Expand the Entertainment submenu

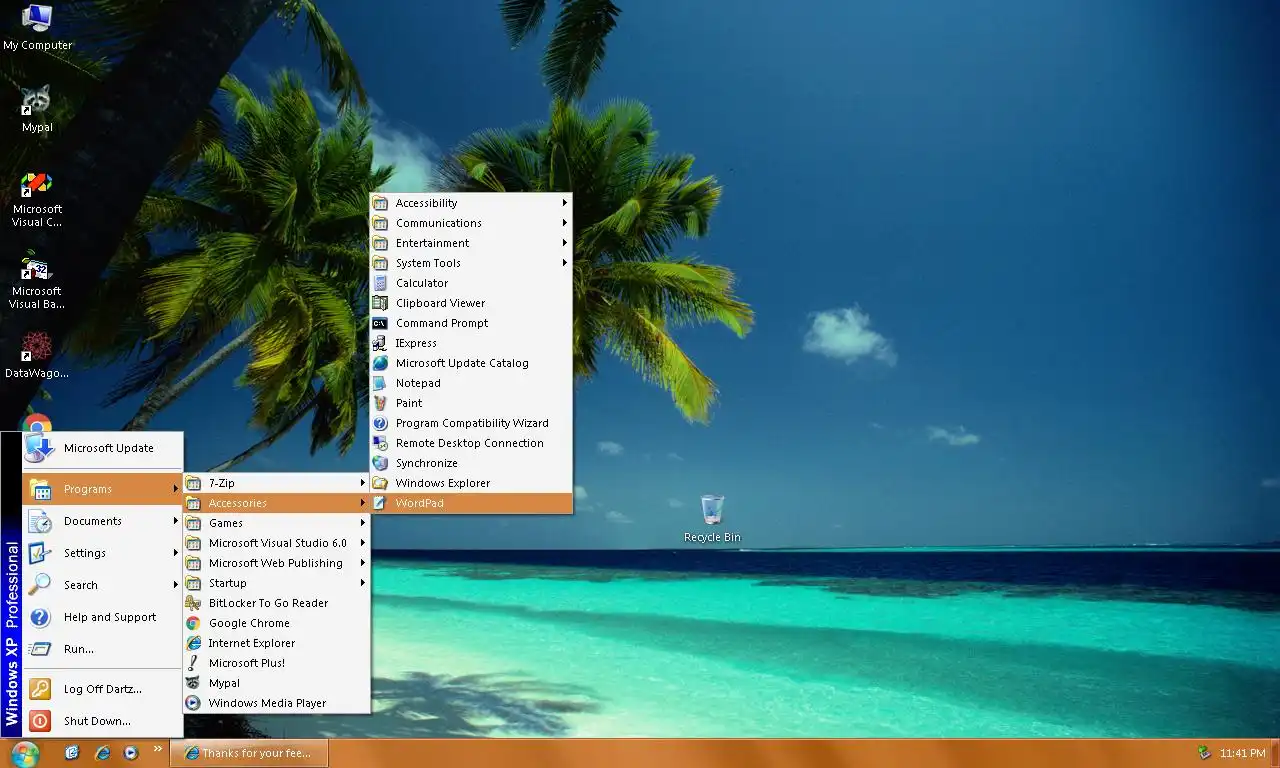point(471,243)
